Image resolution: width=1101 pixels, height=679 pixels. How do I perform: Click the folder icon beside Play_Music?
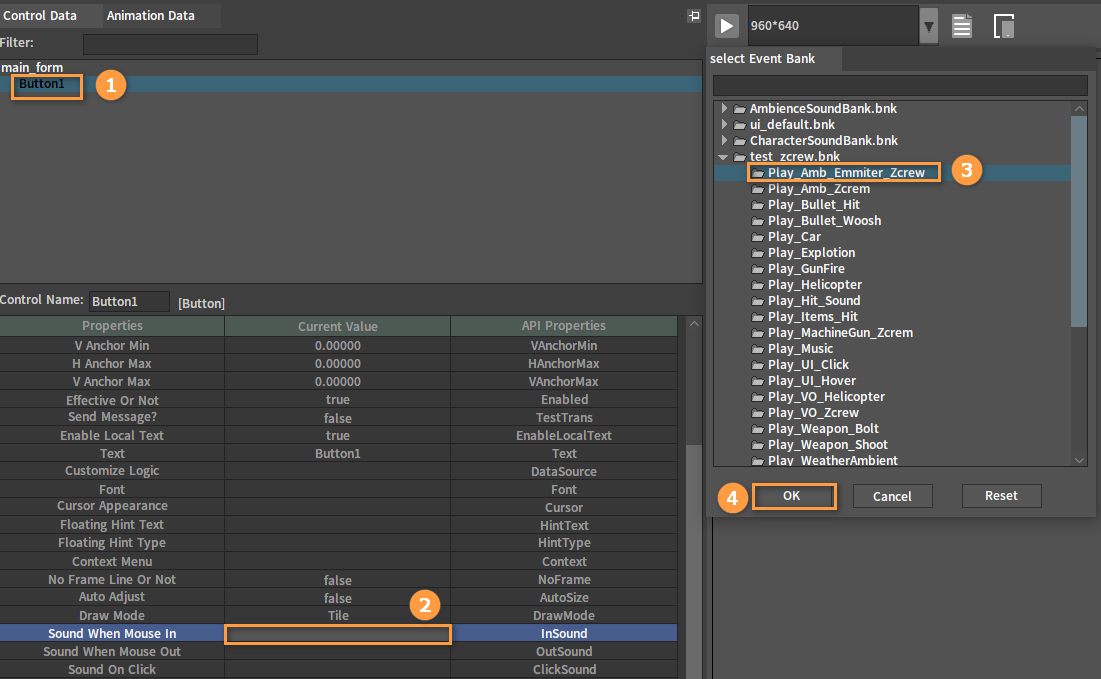click(758, 349)
